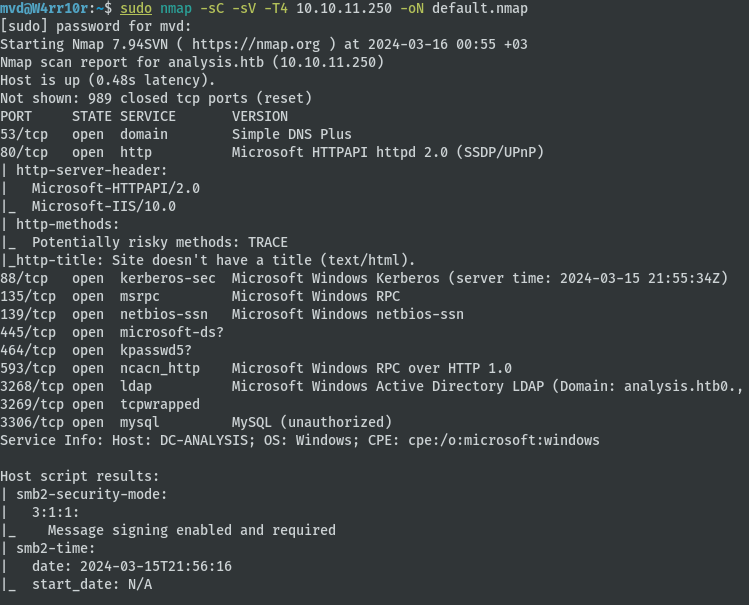Click the mvd@W4rr10r prompt text

point(44,8)
